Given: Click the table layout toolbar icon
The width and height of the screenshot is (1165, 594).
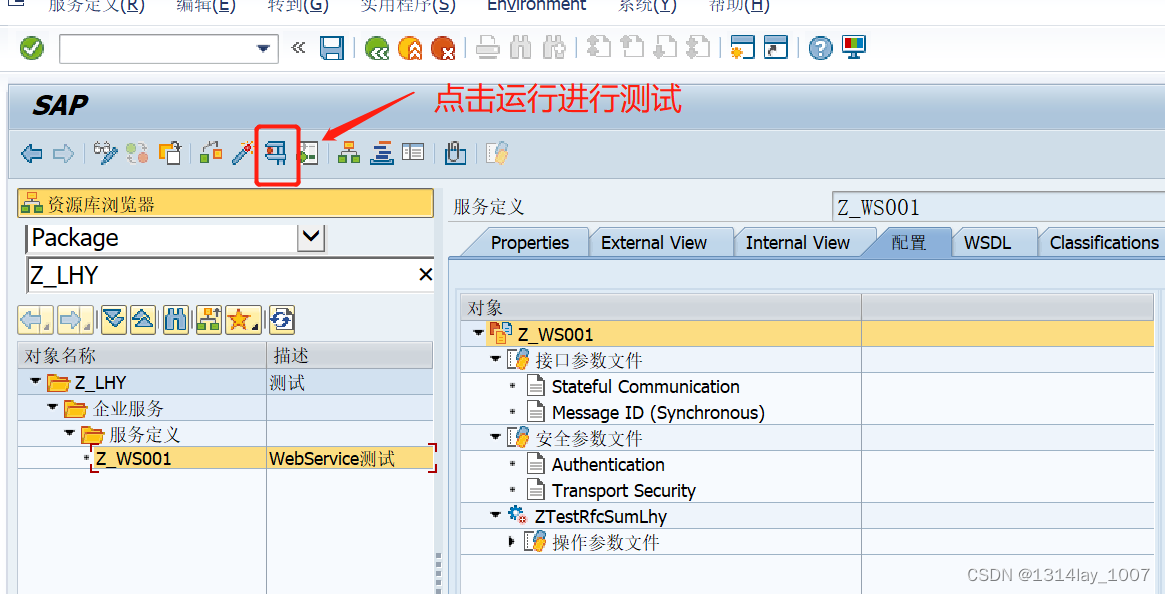Looking at the screenshot, I should tap(413, 152).
